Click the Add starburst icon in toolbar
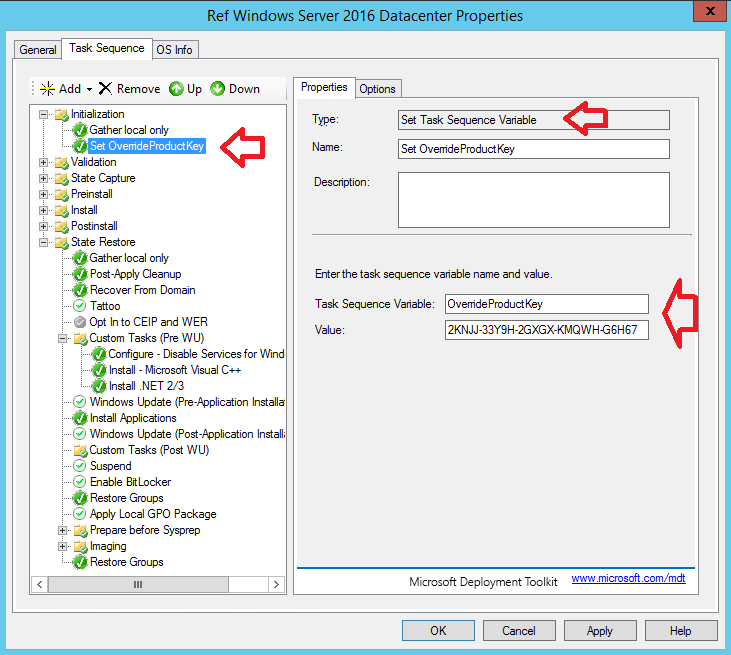Screen dimensions: 731x655 tap(46, 89)
